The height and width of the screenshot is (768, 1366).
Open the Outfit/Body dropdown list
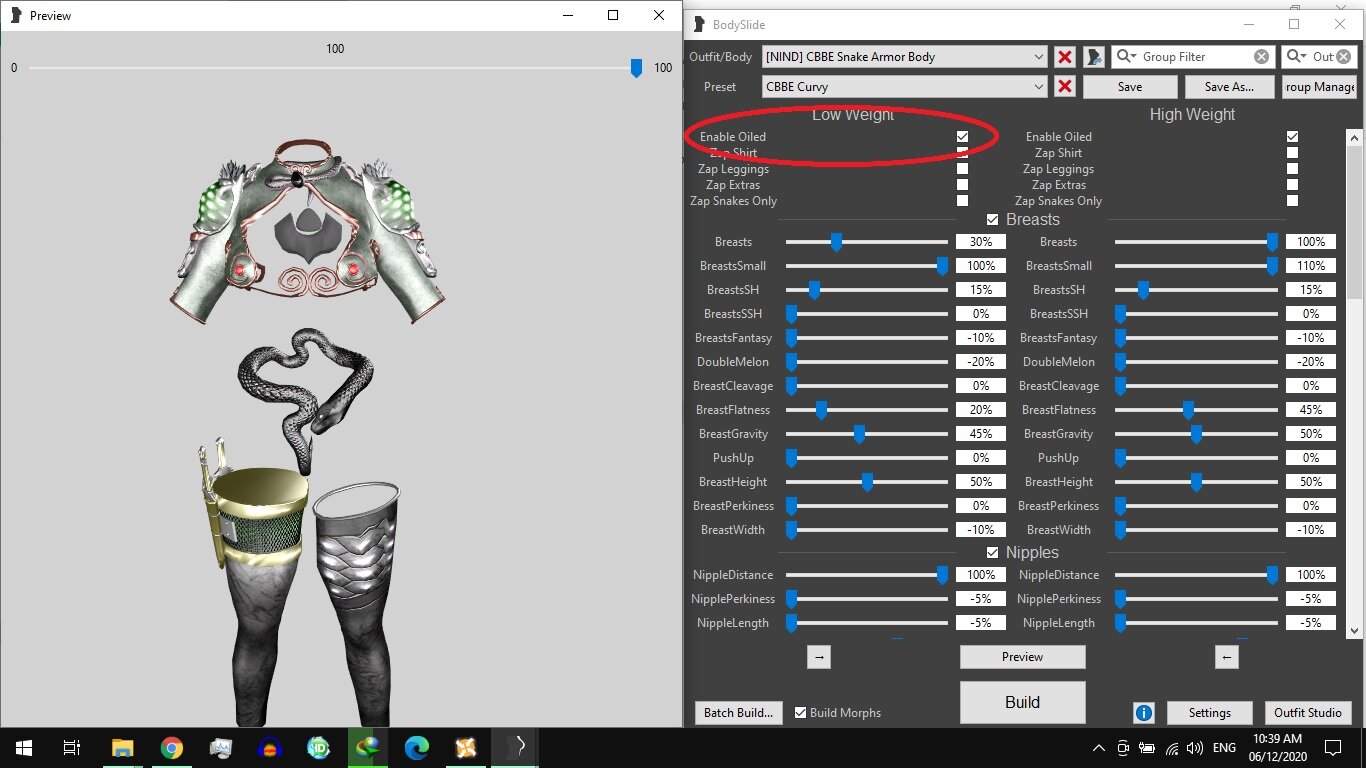(x=905, y=57)
